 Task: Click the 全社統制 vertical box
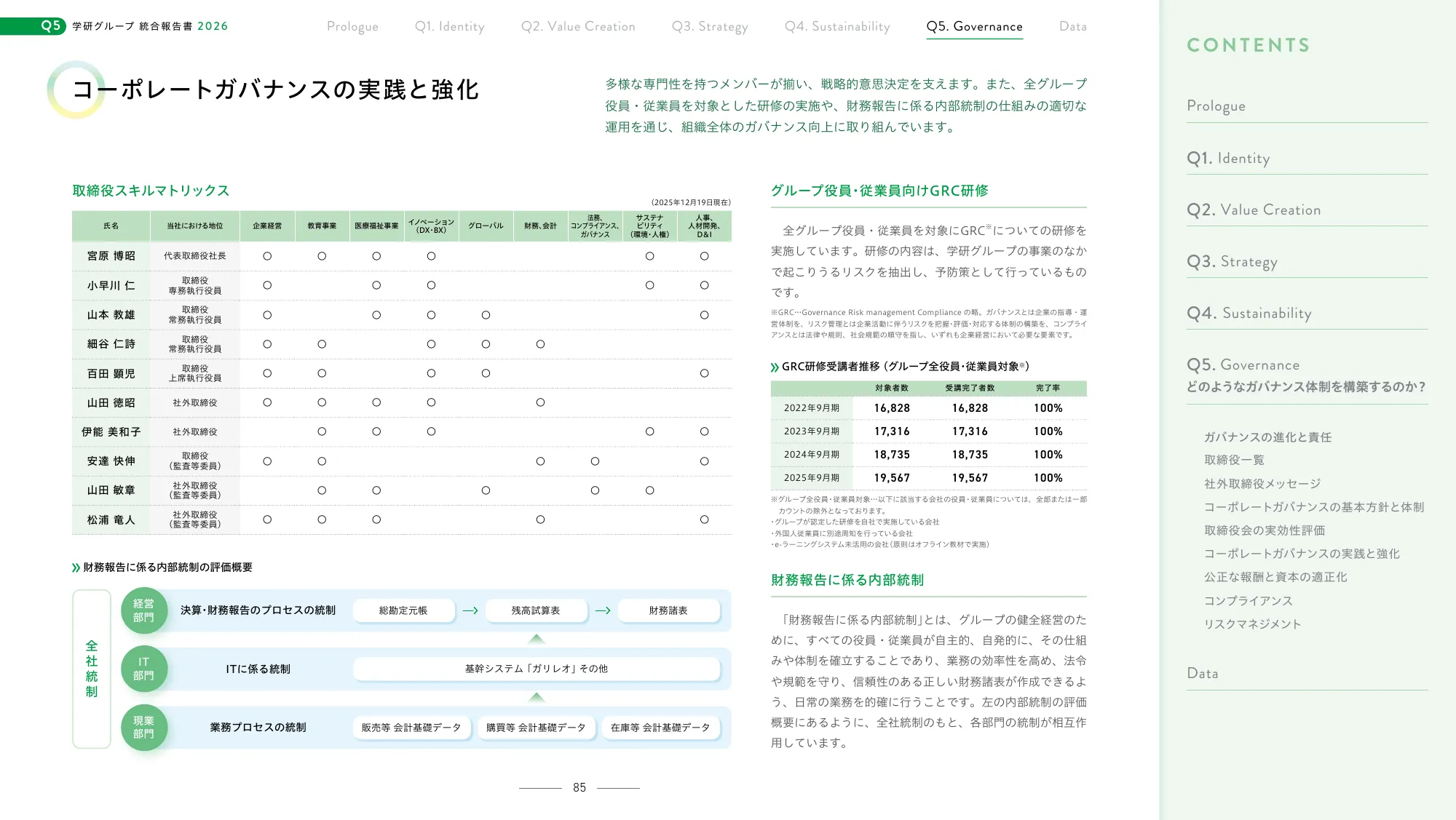pos(92,669)
